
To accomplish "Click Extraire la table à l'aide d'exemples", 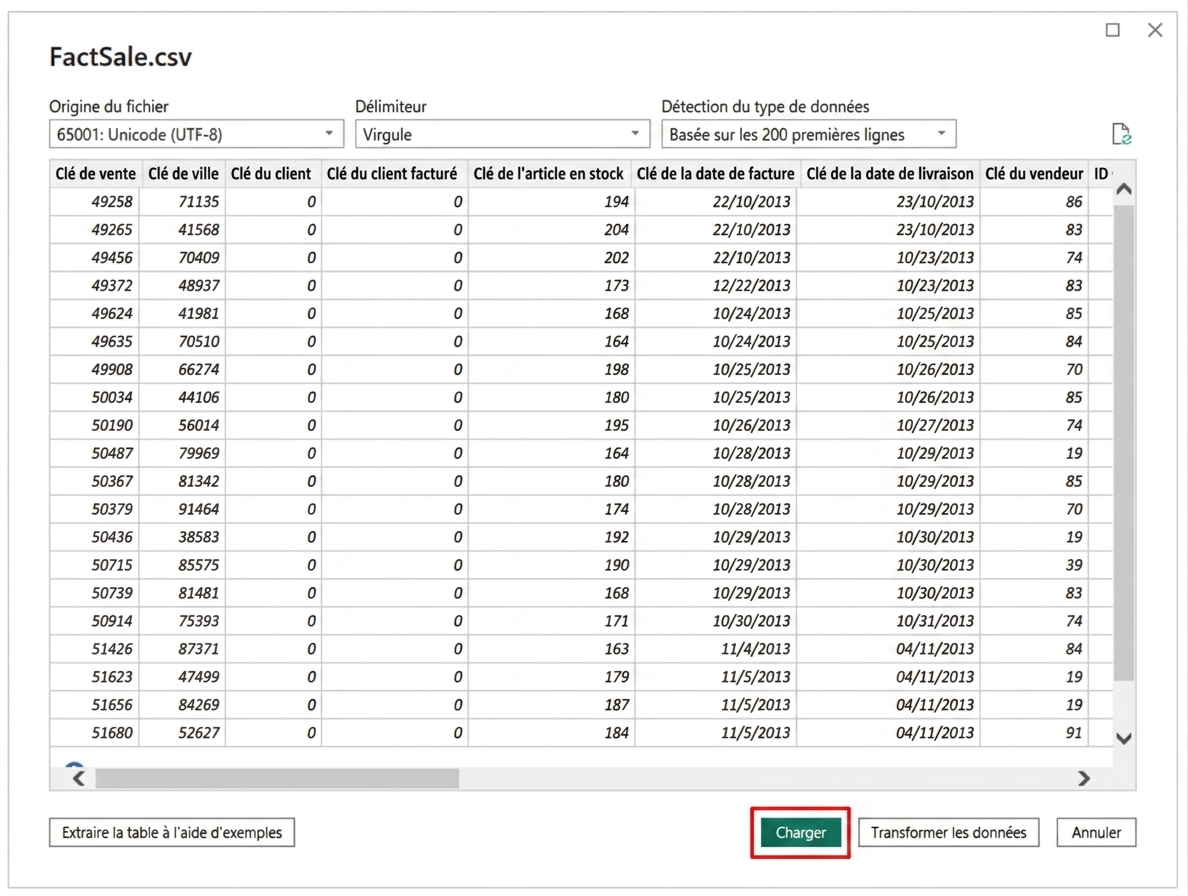I will click(x=172, y=832).
